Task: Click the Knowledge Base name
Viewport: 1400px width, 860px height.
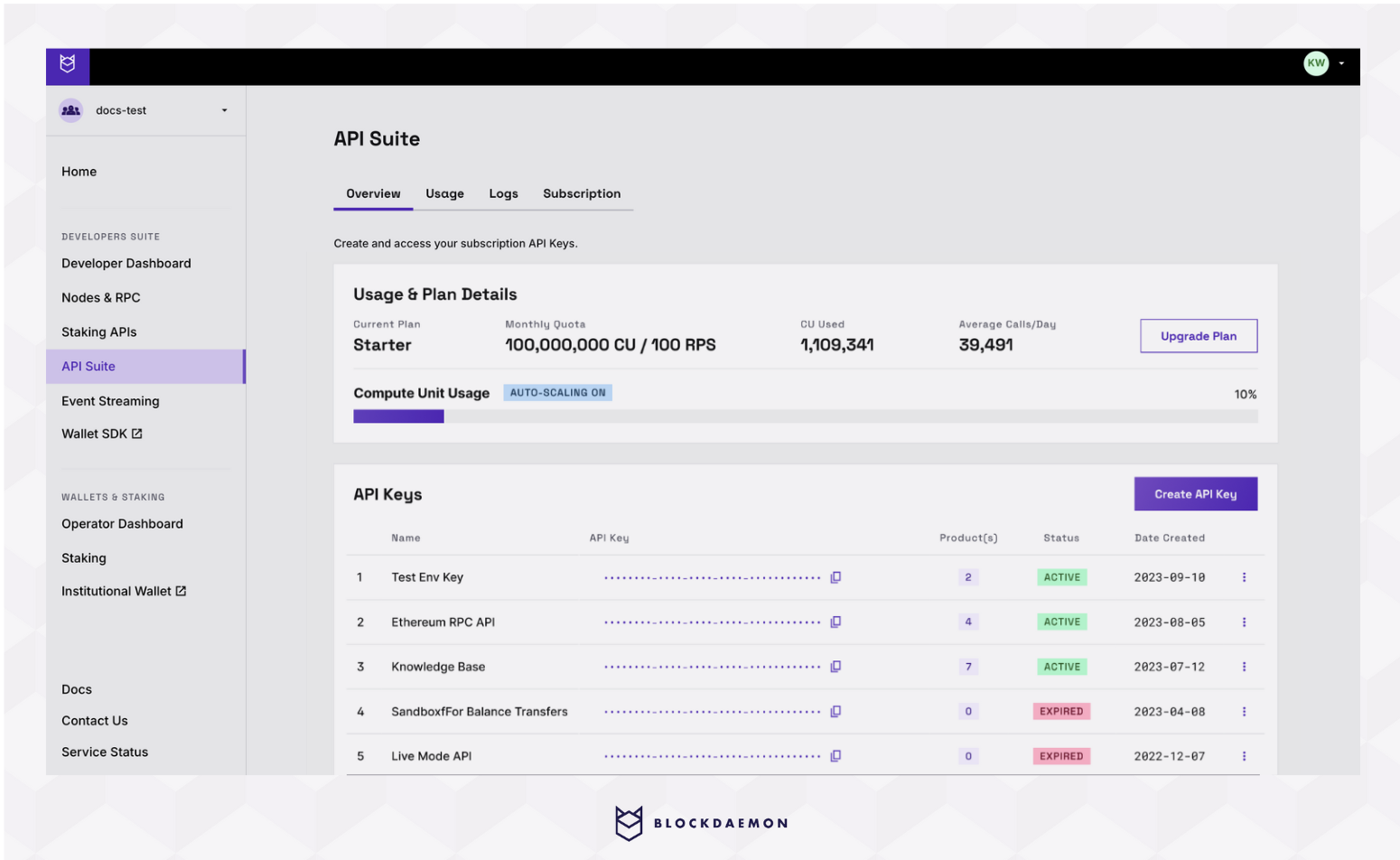Action: click(438, 667)
